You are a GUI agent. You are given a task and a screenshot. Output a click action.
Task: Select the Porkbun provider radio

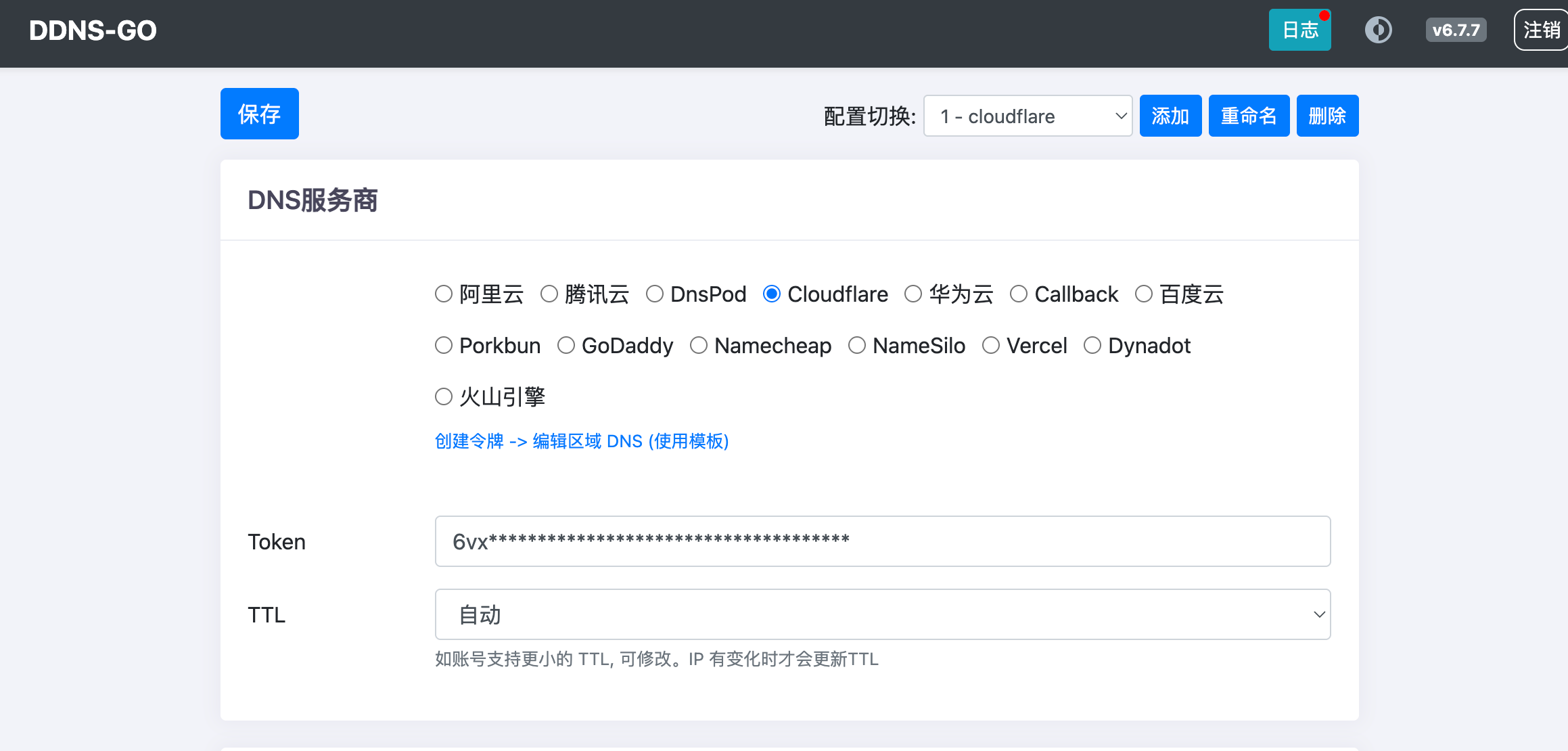click(x=444, y=345)
